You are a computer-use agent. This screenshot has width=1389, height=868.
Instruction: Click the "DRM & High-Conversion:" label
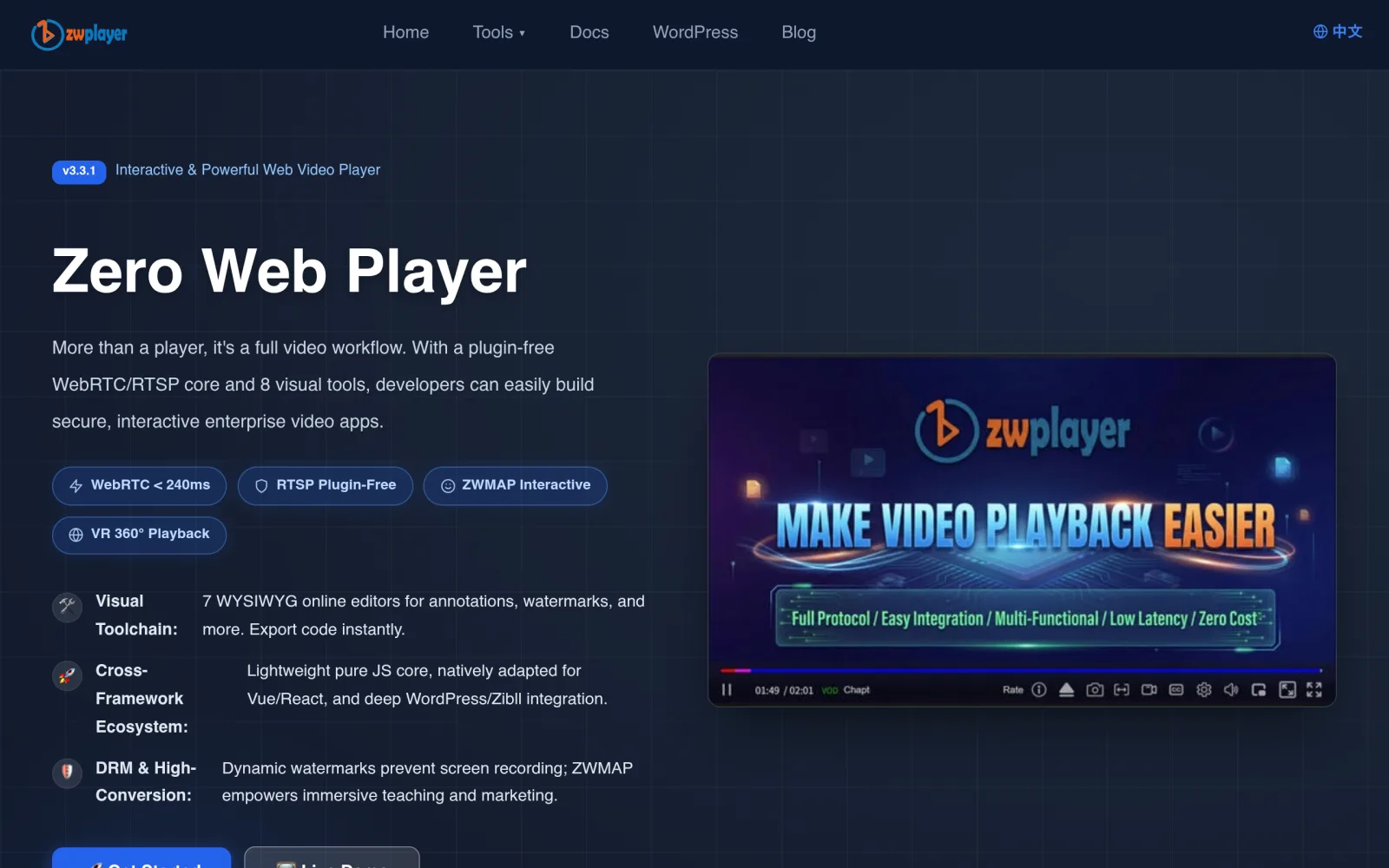coord(146,782)
